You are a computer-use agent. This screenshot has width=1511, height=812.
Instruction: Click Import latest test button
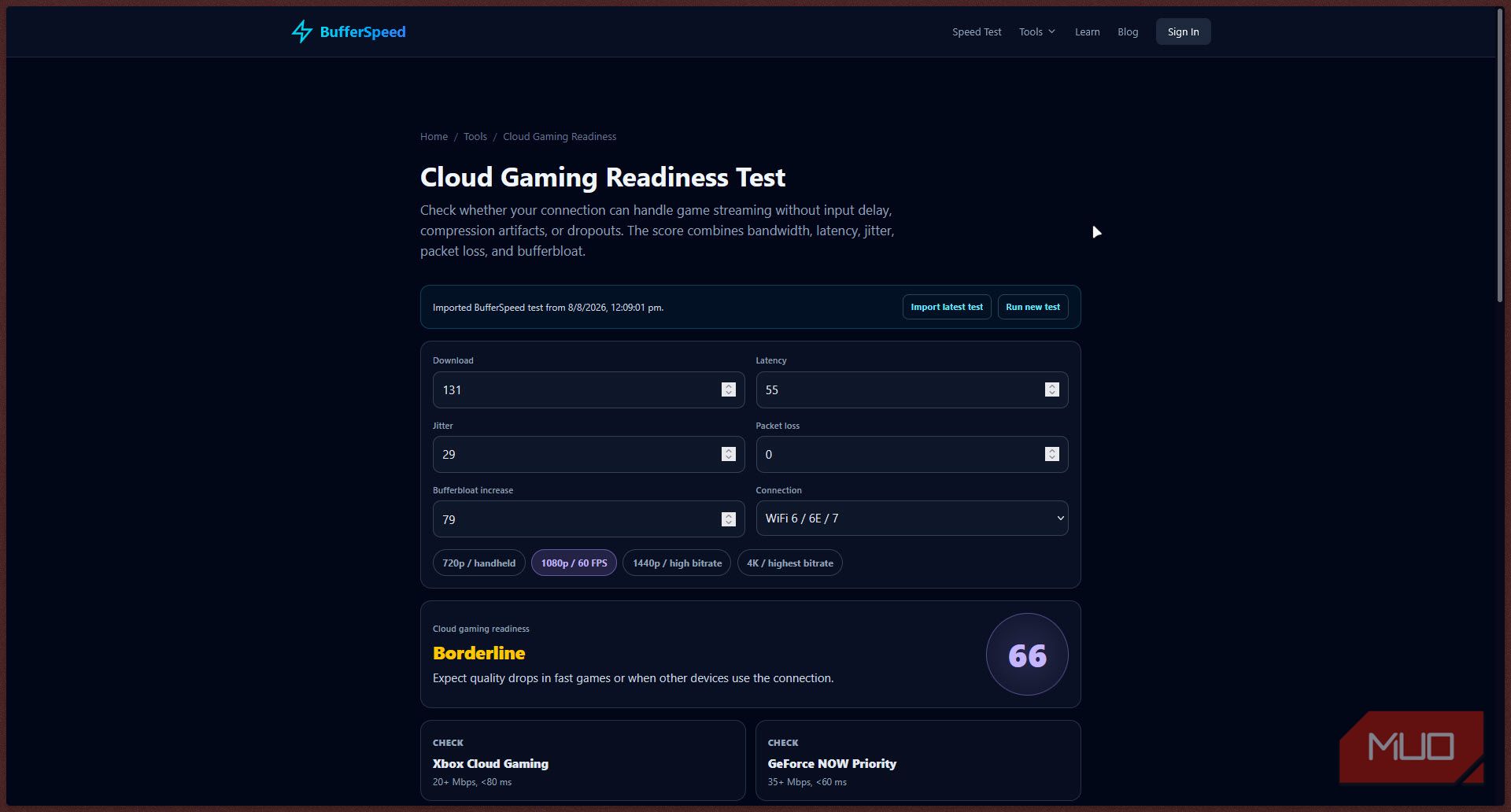947,307
